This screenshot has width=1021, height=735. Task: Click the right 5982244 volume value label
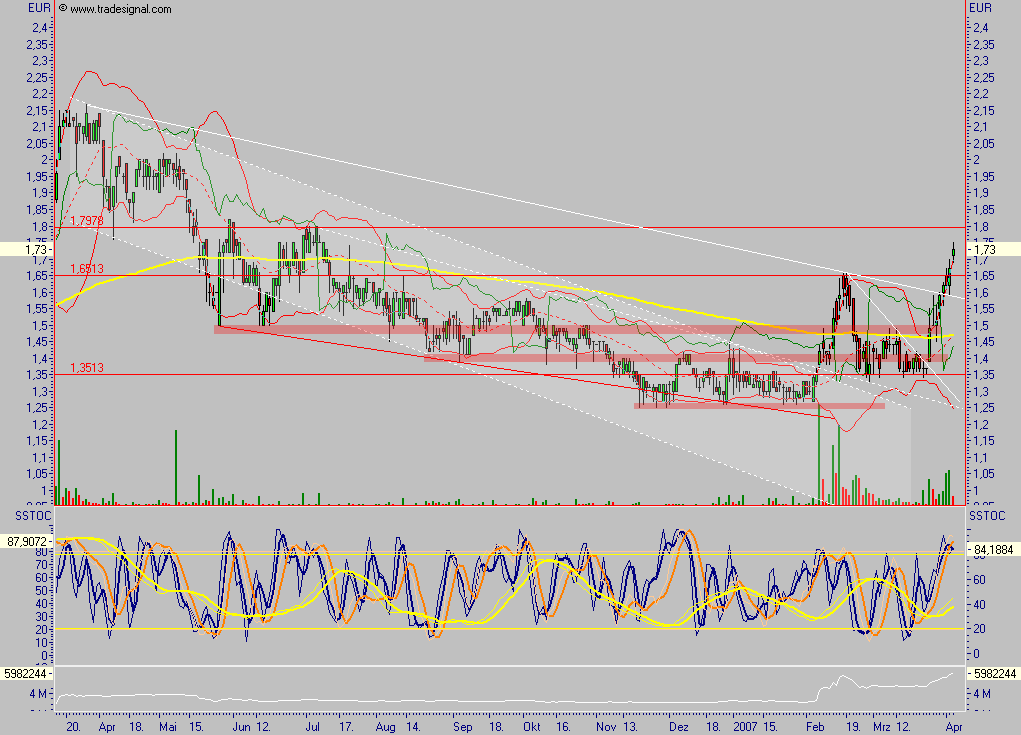tap(997, 674)
